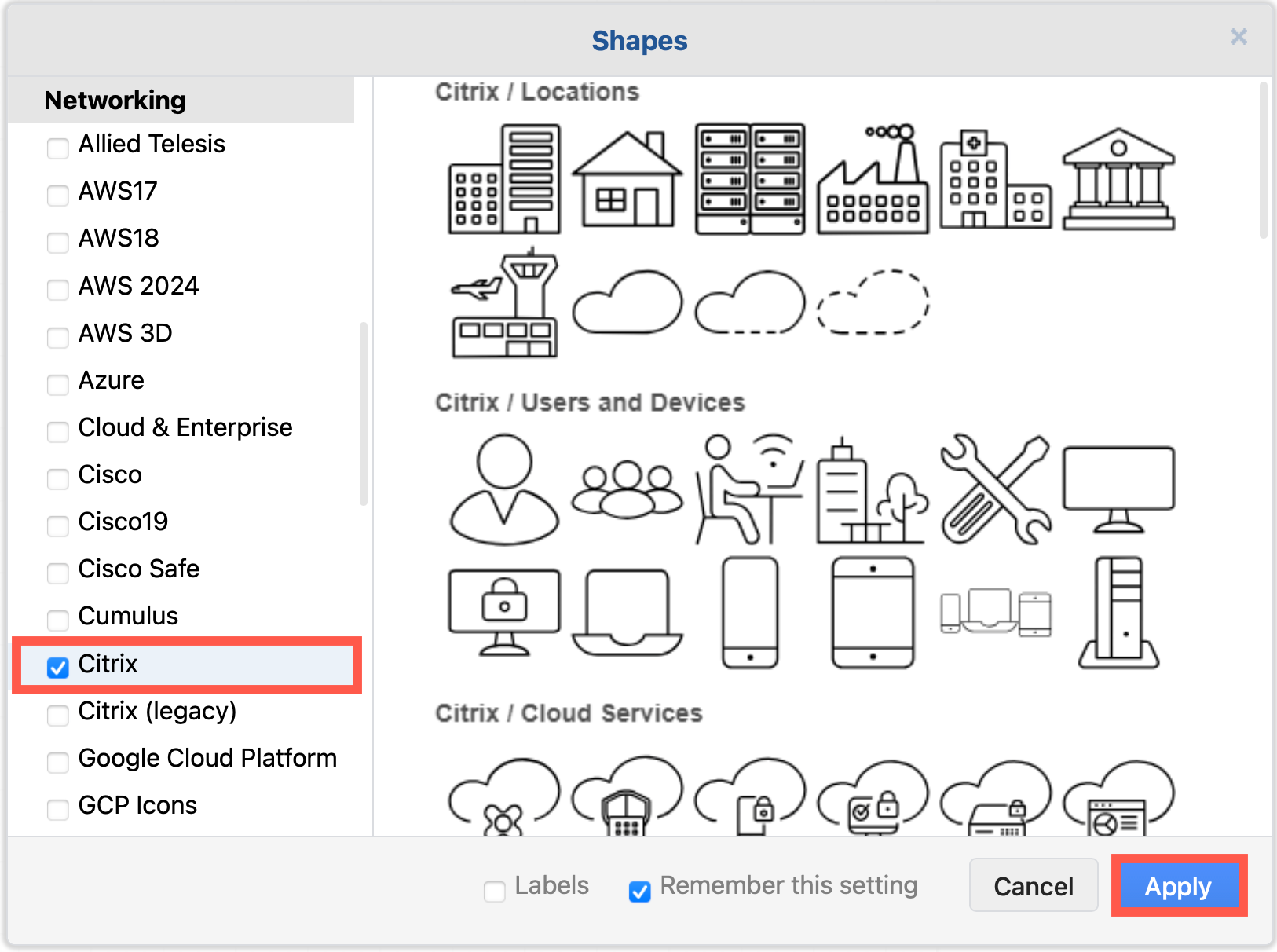Select the single user shape
Screen dimensions: 1277x952
(503, 489)
